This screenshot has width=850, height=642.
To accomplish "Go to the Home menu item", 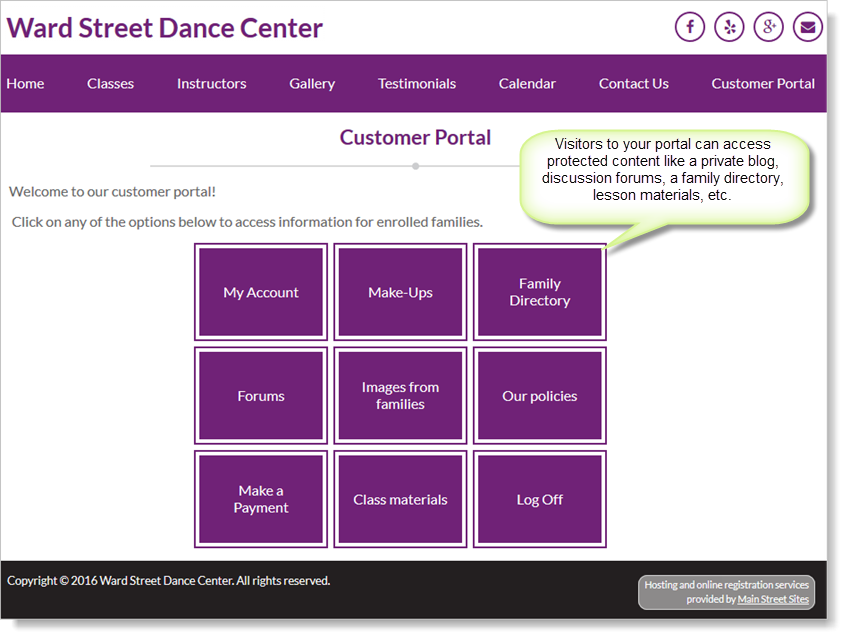I will tap(25, 84).
